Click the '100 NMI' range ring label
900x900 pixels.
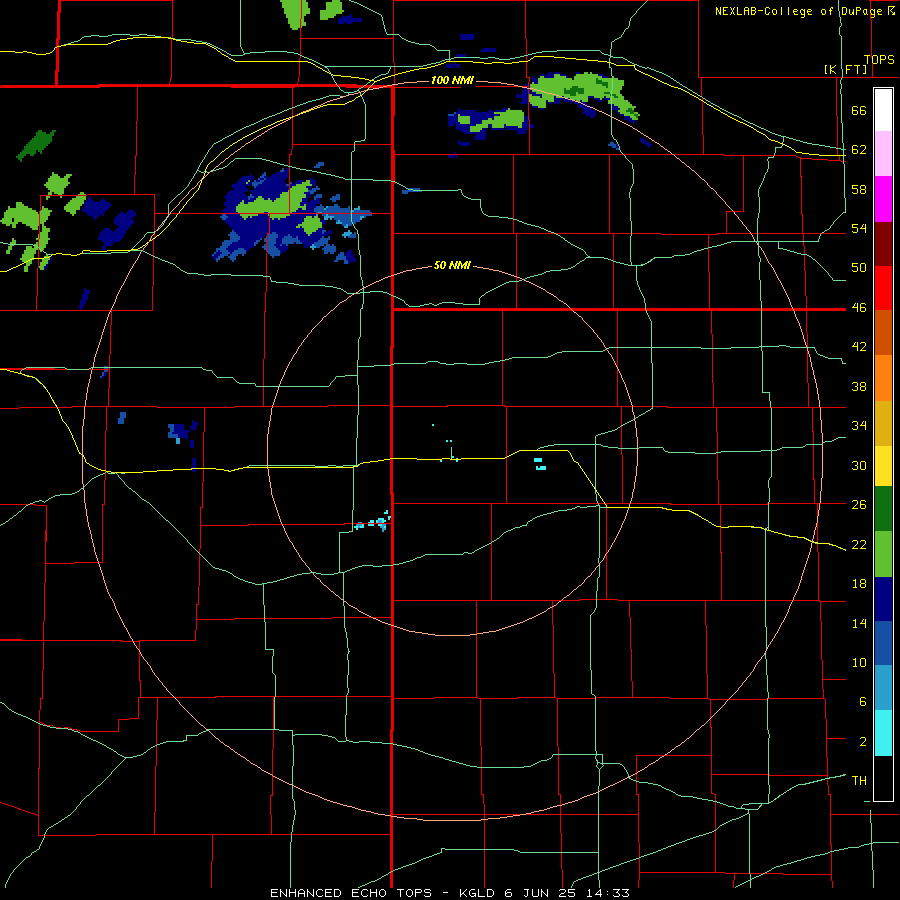[x=452, y=80]
